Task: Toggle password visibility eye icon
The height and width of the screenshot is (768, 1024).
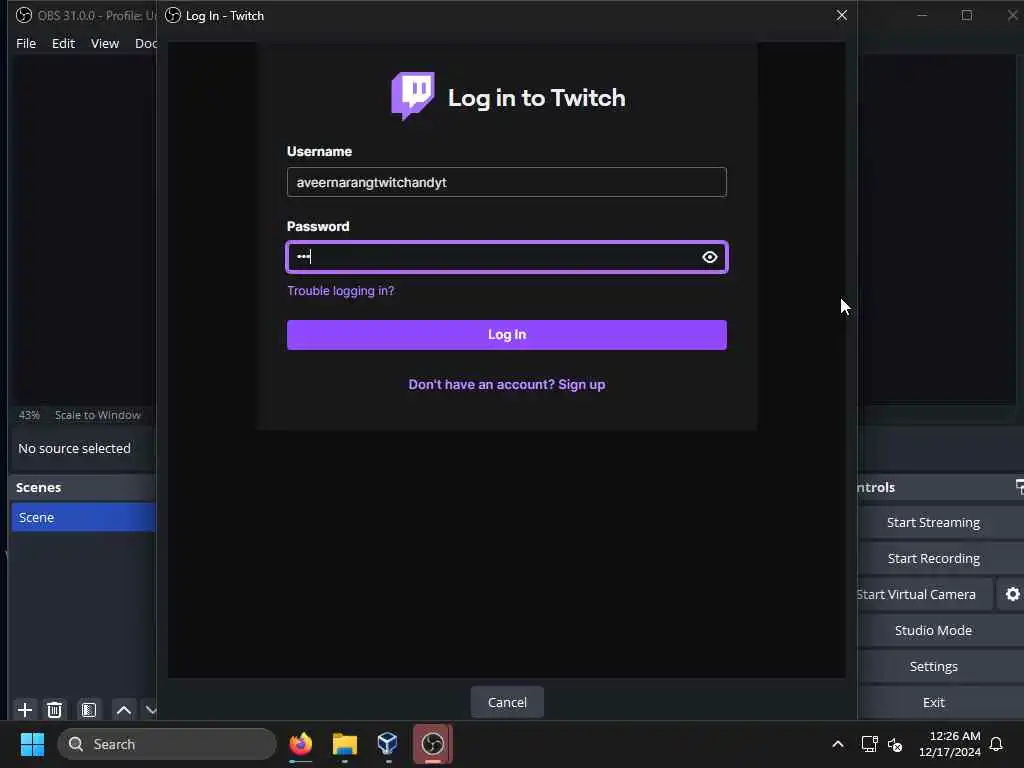Action: (709, 257)
